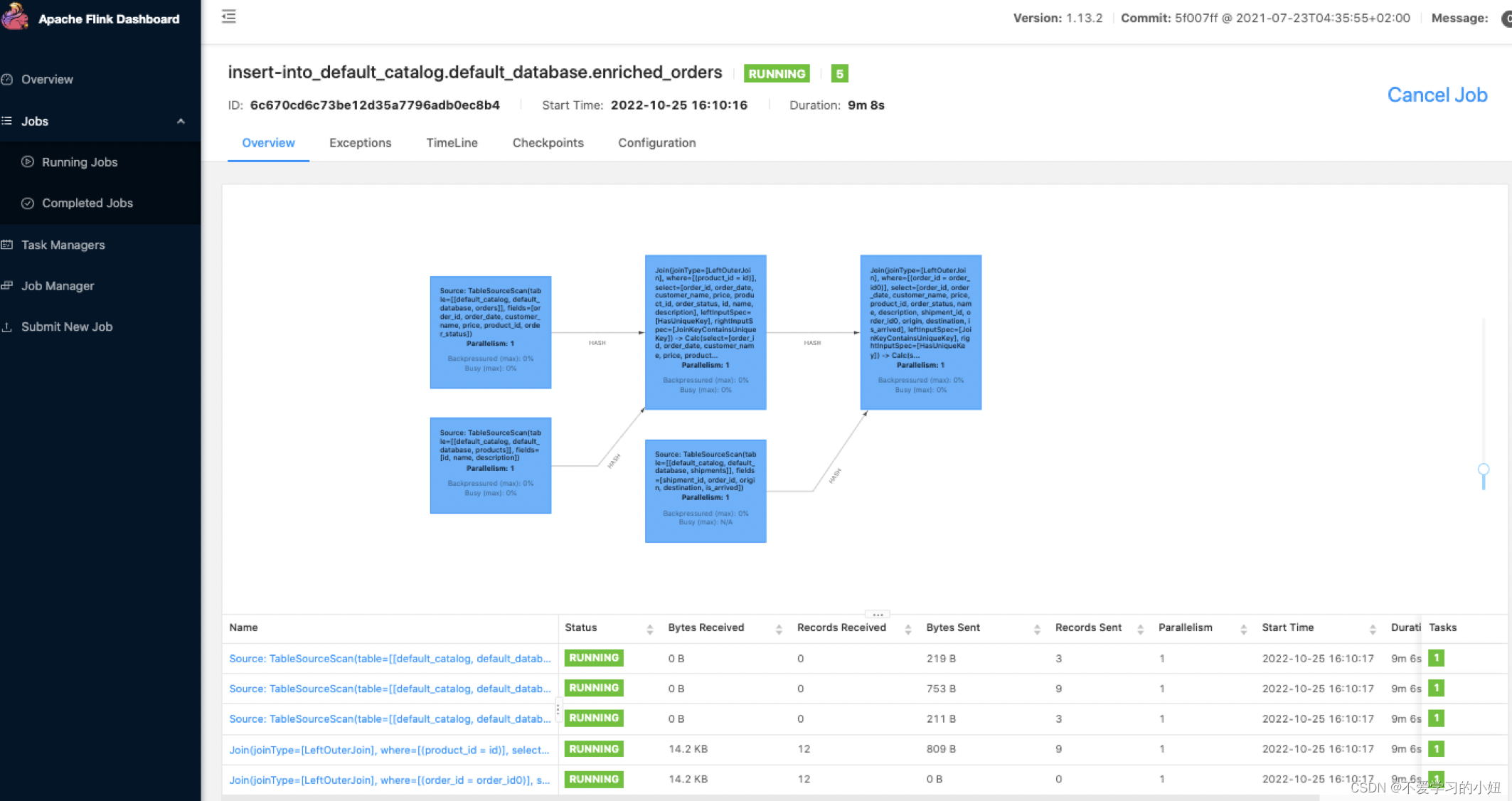Viewport: 1512px width, 801px height.
Task: Click the Task Managers schedule icon
Action: tap(7, 245)
